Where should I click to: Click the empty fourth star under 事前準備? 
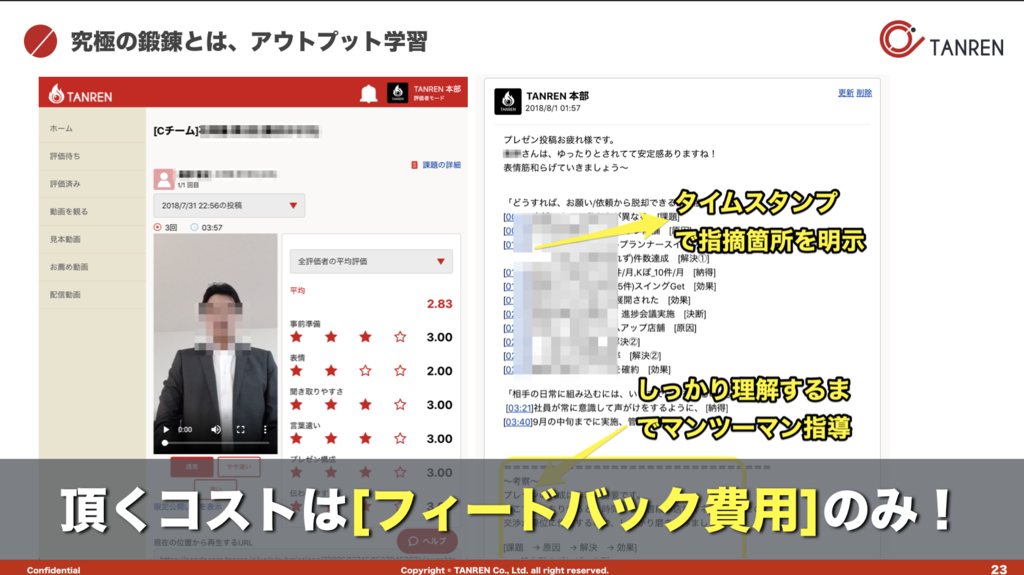pyautogui.click(x=400, y=337)
